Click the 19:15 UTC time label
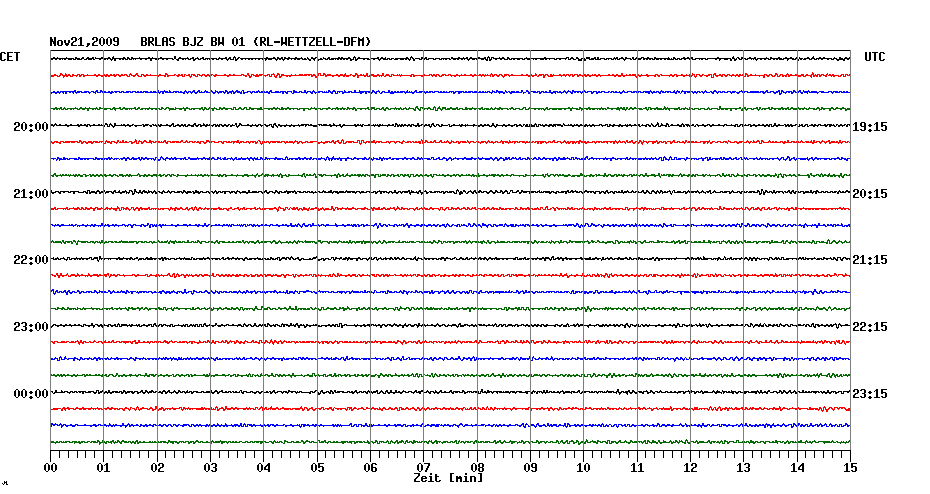 [869, 127]
